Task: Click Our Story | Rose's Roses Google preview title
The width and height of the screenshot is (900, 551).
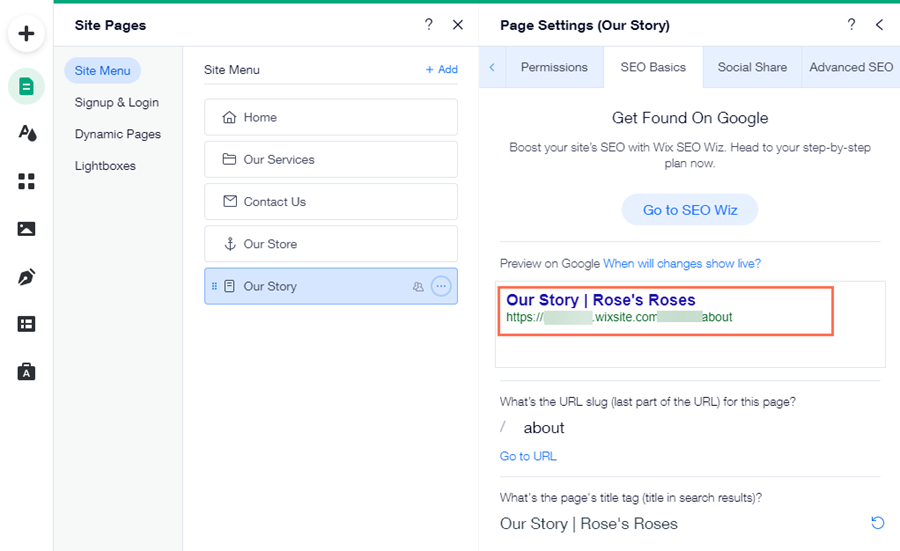Action: point(600,300)
